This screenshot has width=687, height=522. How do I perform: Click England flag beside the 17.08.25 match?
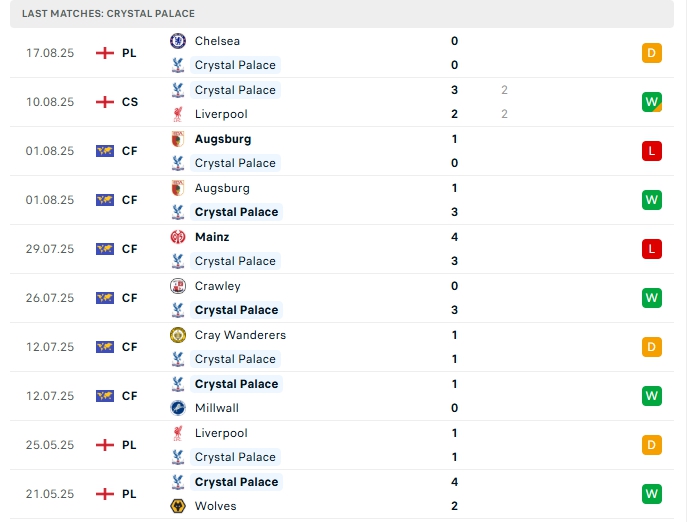pyautogui.click(x=105, y=53)
